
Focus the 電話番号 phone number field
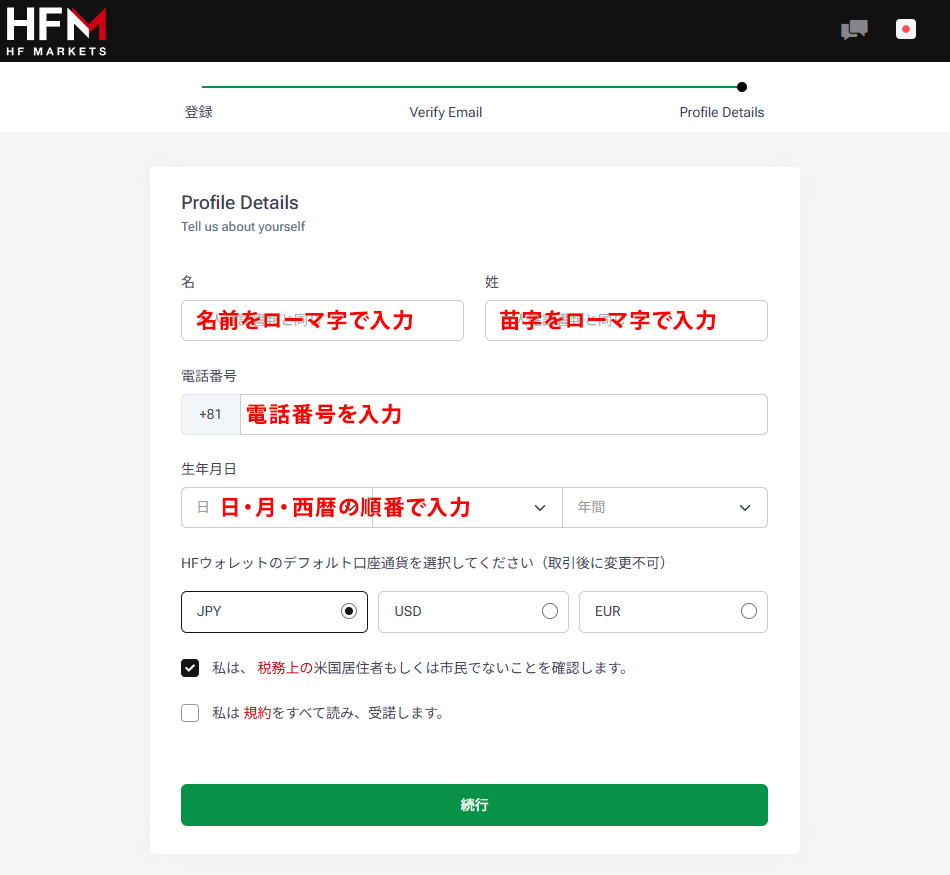(x=503, y=414)
